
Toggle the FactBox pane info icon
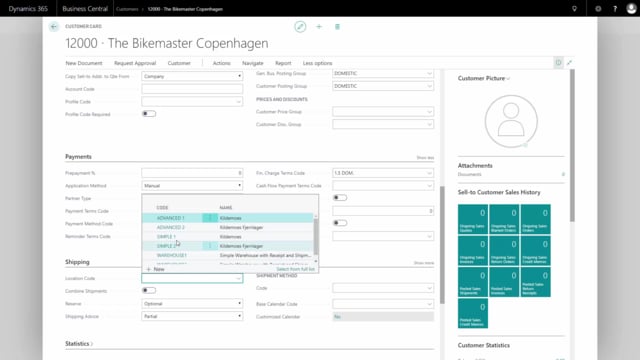click(558, 63)
